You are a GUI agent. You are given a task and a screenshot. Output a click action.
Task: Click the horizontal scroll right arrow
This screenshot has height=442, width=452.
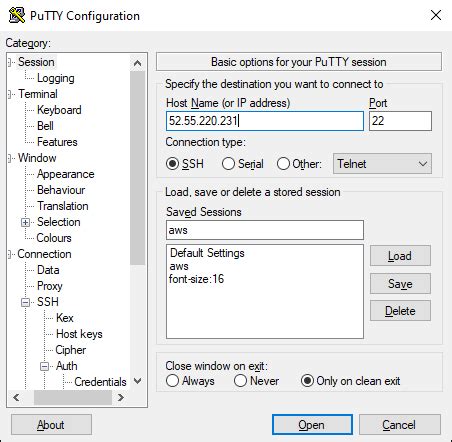pyautogui.click(x=121, y=397)
